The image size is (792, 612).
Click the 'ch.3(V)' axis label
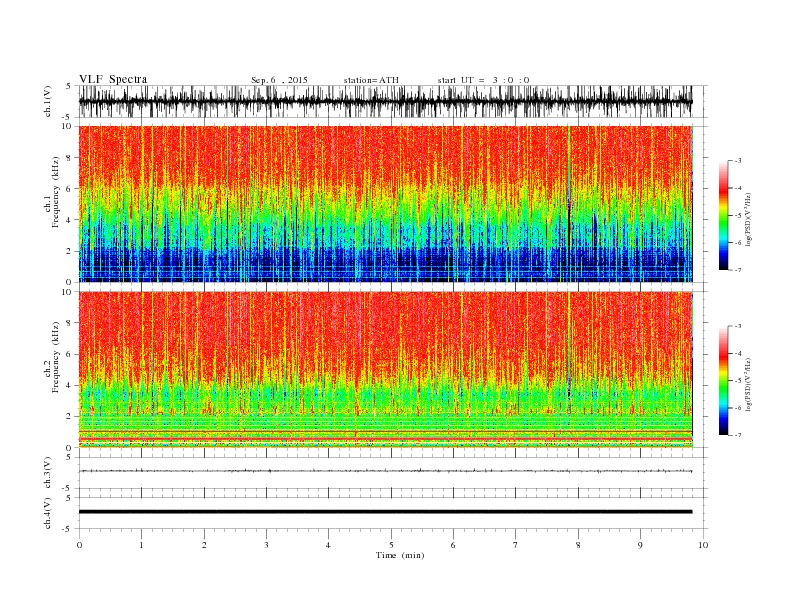click(48, 473)
